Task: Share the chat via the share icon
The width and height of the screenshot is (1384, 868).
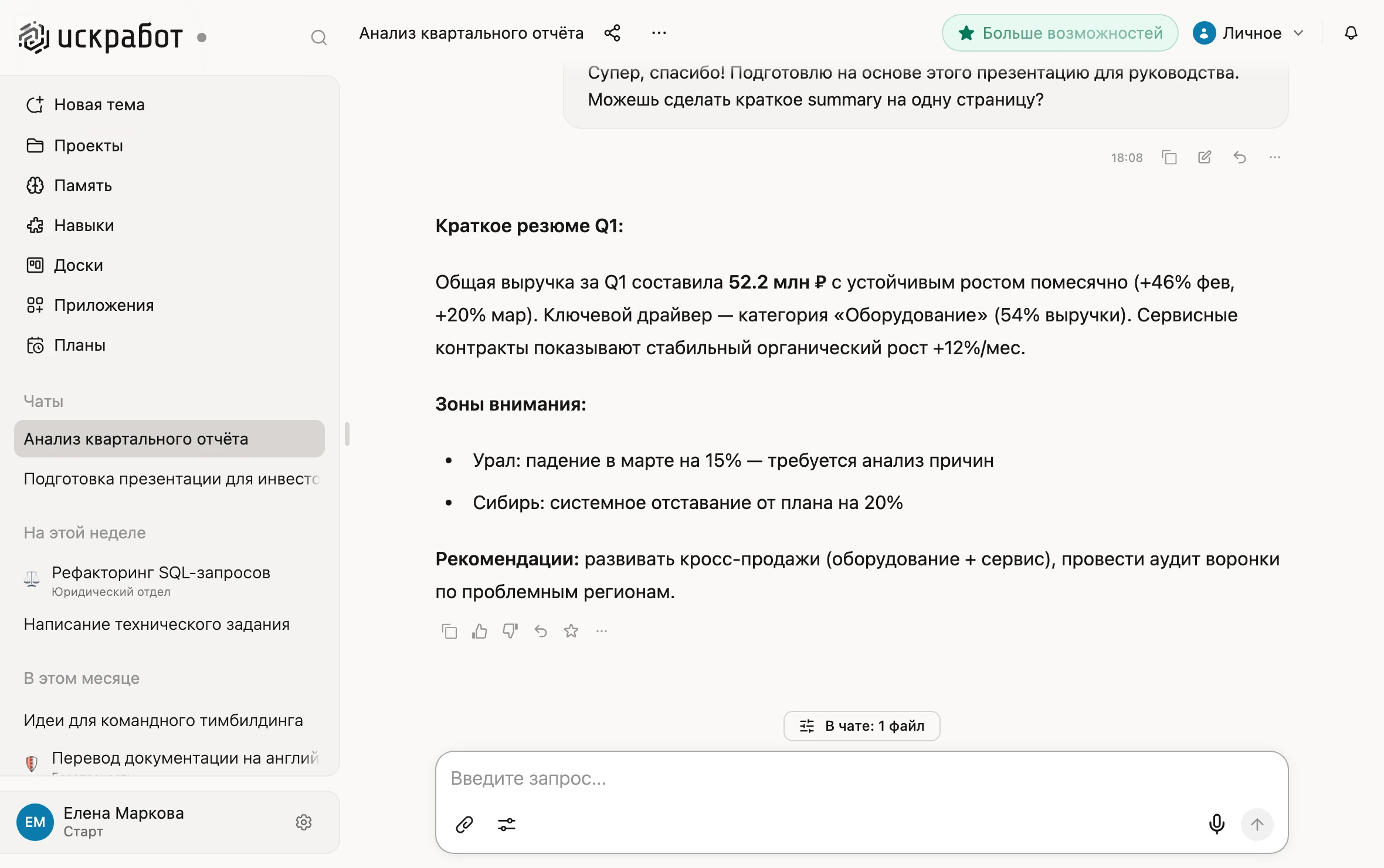Action: 612,33
